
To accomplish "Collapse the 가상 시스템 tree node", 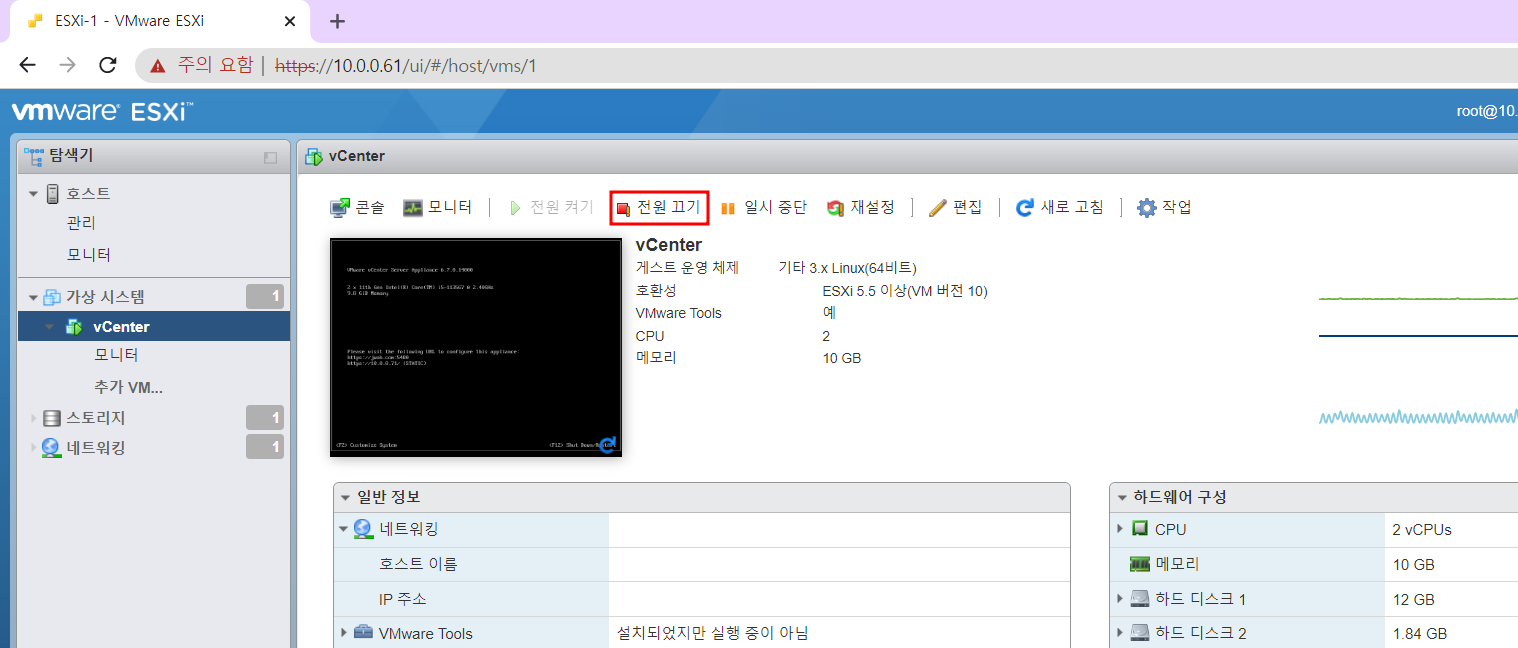I will 34,297.
